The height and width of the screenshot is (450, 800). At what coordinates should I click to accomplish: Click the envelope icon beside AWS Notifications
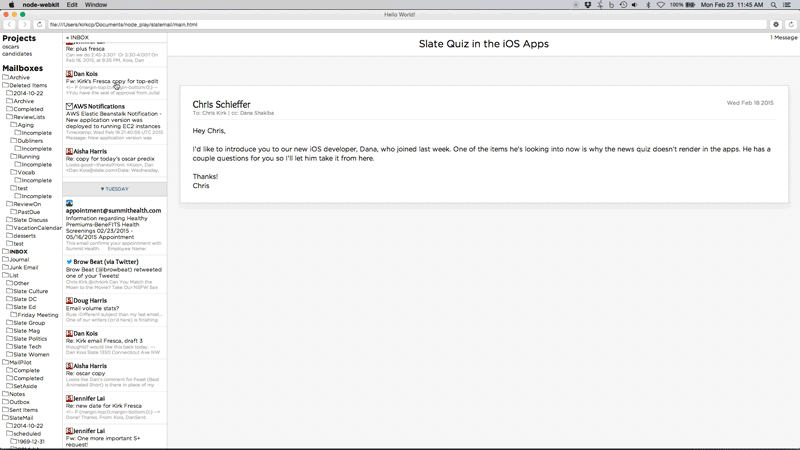click(69, 106)
